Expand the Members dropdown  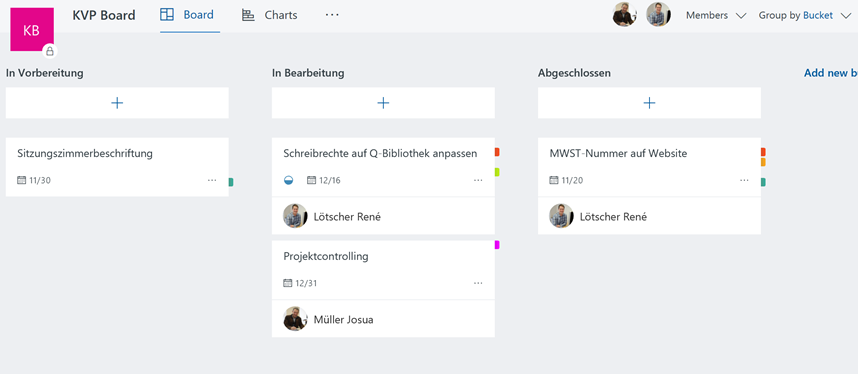tap(716, 15)
